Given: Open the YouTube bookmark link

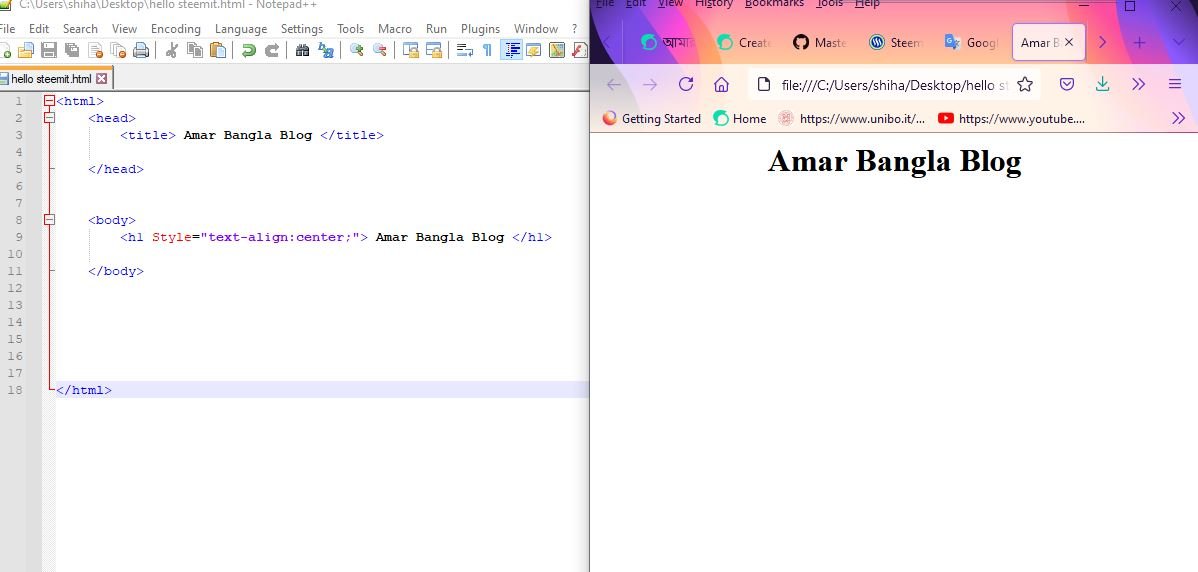Looking at the screenshot, I should [x=1012, y=118].
